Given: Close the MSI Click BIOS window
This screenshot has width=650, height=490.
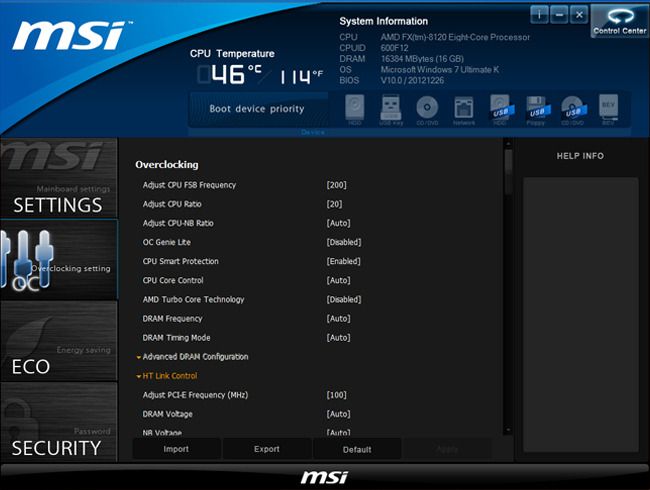Looking at the screenshot, I should coord(579,15).
